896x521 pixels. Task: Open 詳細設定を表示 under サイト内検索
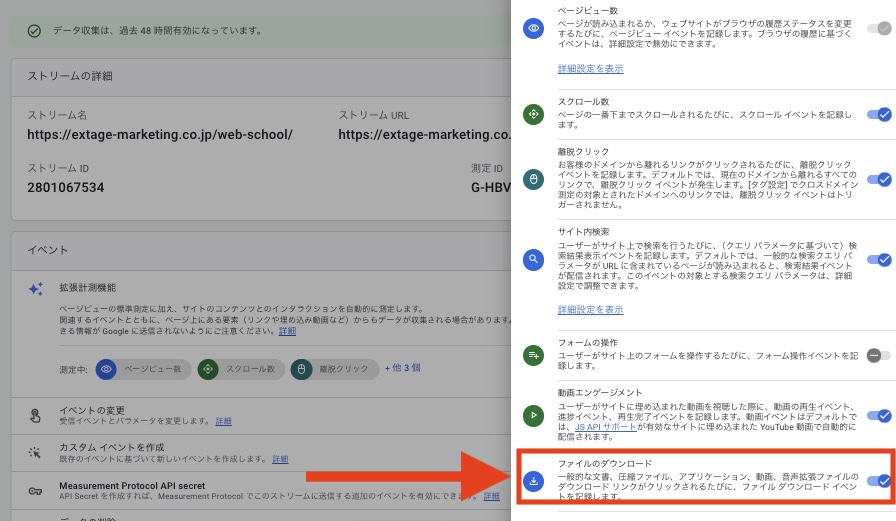(x=590, y=310)
